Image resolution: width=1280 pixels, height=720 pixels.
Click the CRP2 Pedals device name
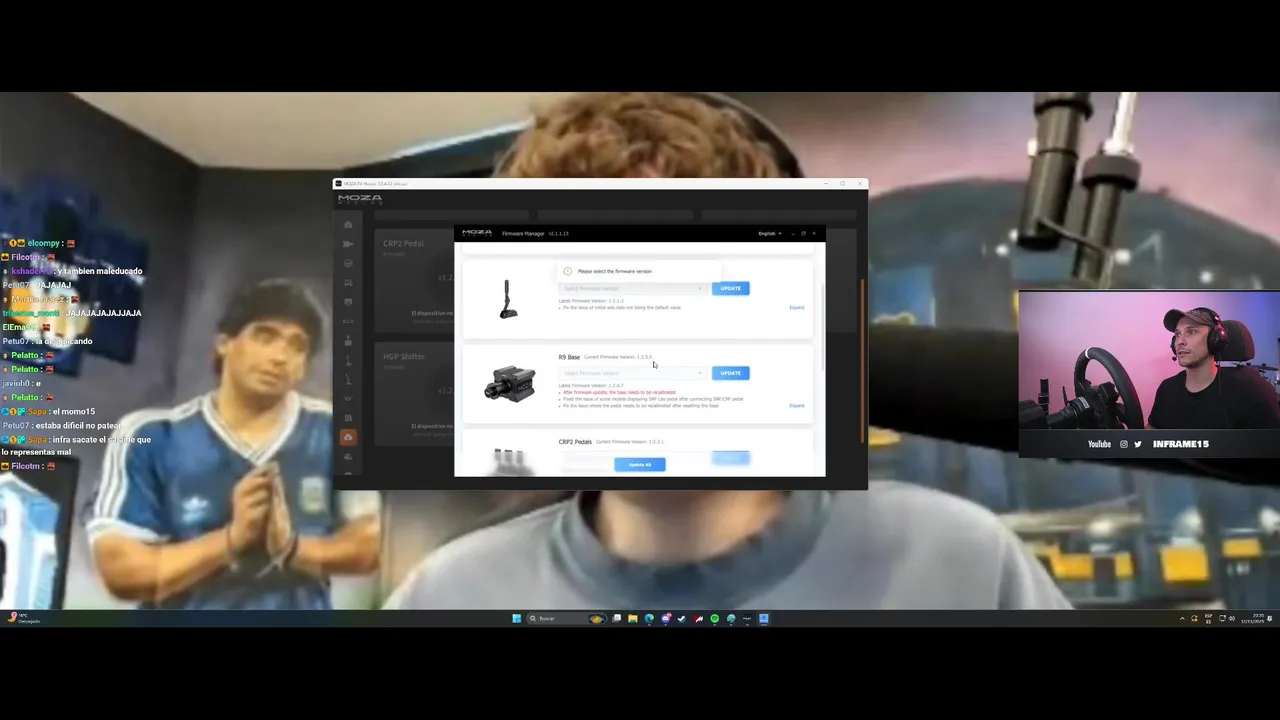pyautogui.click(x=575, y=442)
